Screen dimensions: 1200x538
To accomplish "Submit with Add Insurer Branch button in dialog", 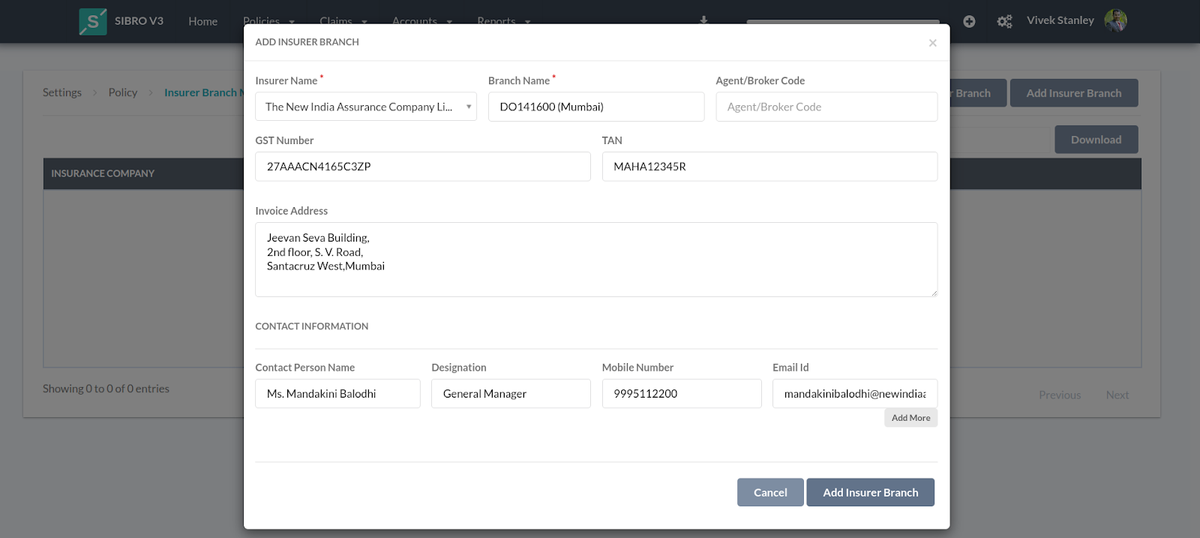I will [870, 492].
